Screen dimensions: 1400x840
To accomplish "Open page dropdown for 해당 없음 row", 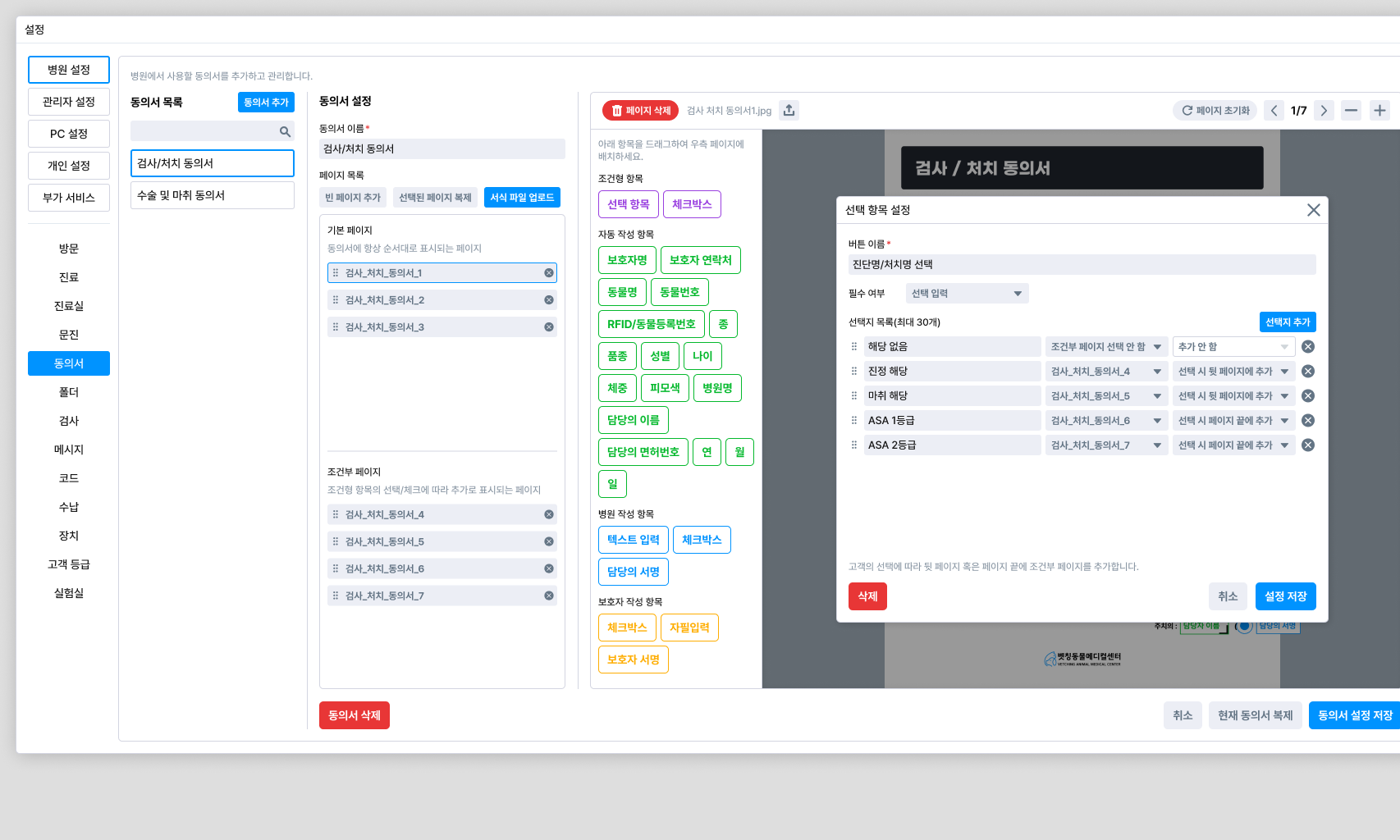I will click(1106, 346).
